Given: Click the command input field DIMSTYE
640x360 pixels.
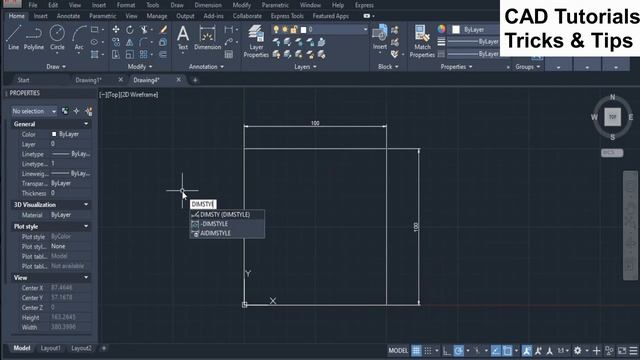Looking at the screenshot, I should pyautogui.click(x=203, y=204).
